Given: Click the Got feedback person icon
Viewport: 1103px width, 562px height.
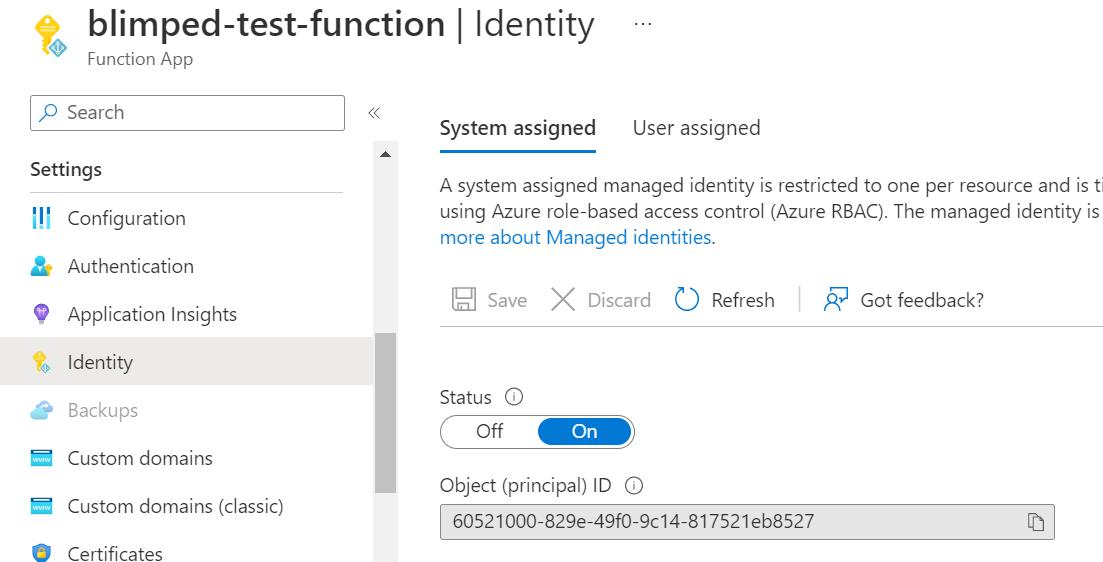Looking at the screenshot, I should point(836,300).
